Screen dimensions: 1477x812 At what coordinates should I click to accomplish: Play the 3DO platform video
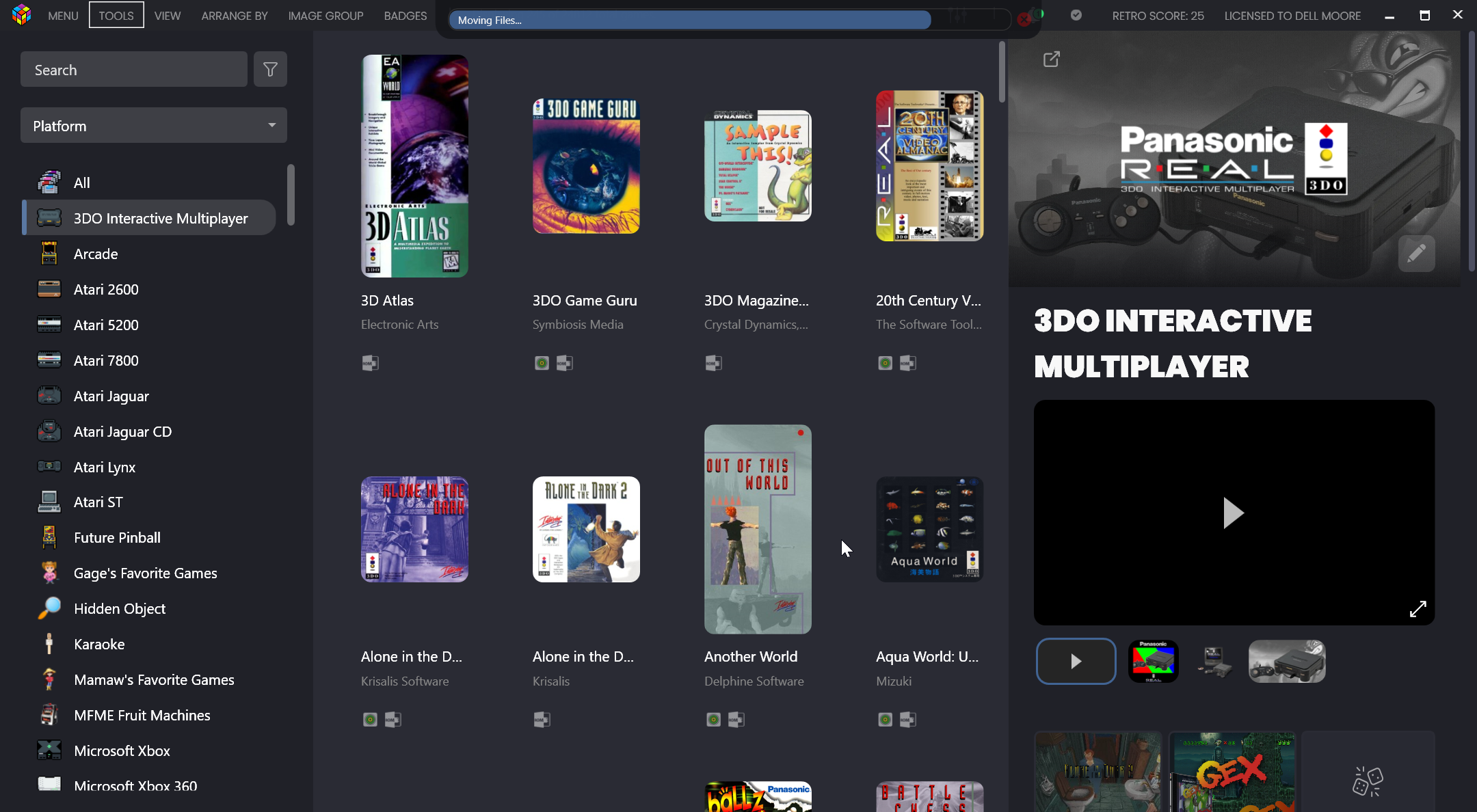click(x=1233, y=513)
